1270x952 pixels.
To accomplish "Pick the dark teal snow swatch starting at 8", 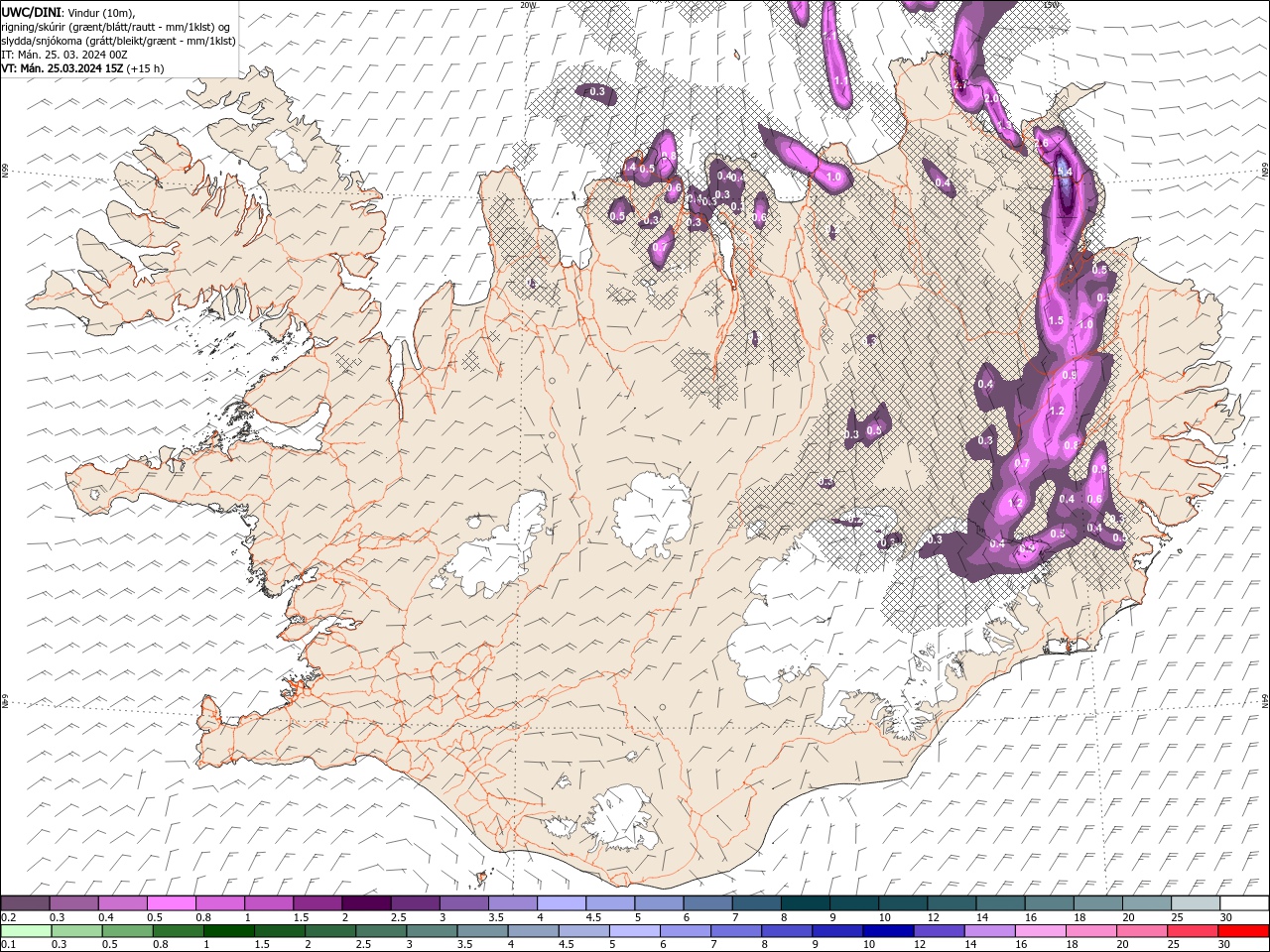I will point(805,903).
